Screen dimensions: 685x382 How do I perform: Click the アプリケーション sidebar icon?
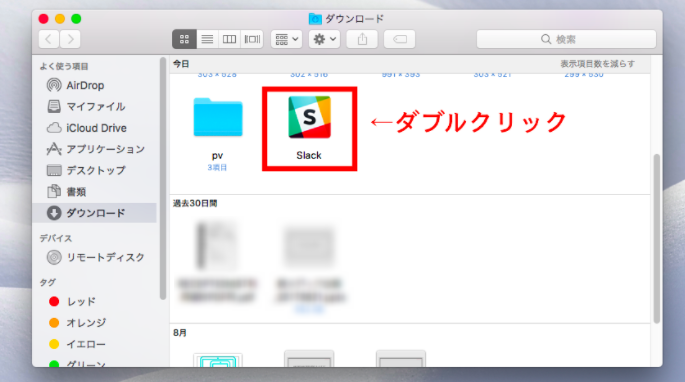click(54, 149)
